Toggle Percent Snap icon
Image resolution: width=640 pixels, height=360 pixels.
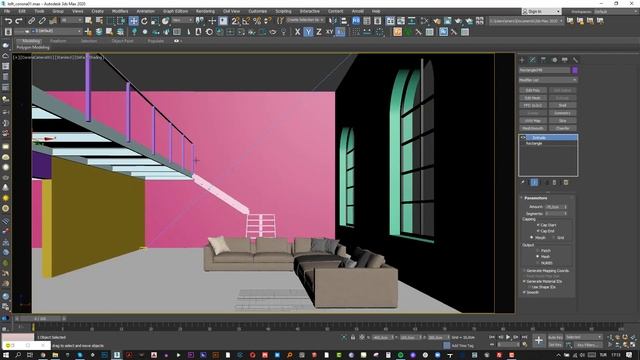pos(257,21)
